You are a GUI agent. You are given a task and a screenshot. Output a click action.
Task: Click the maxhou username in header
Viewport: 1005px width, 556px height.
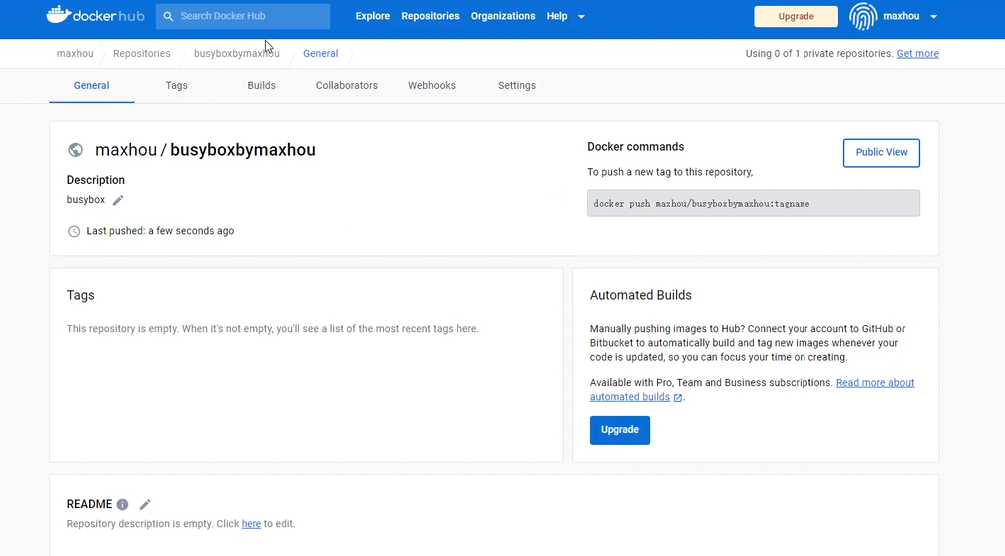[x=901, y=16]
